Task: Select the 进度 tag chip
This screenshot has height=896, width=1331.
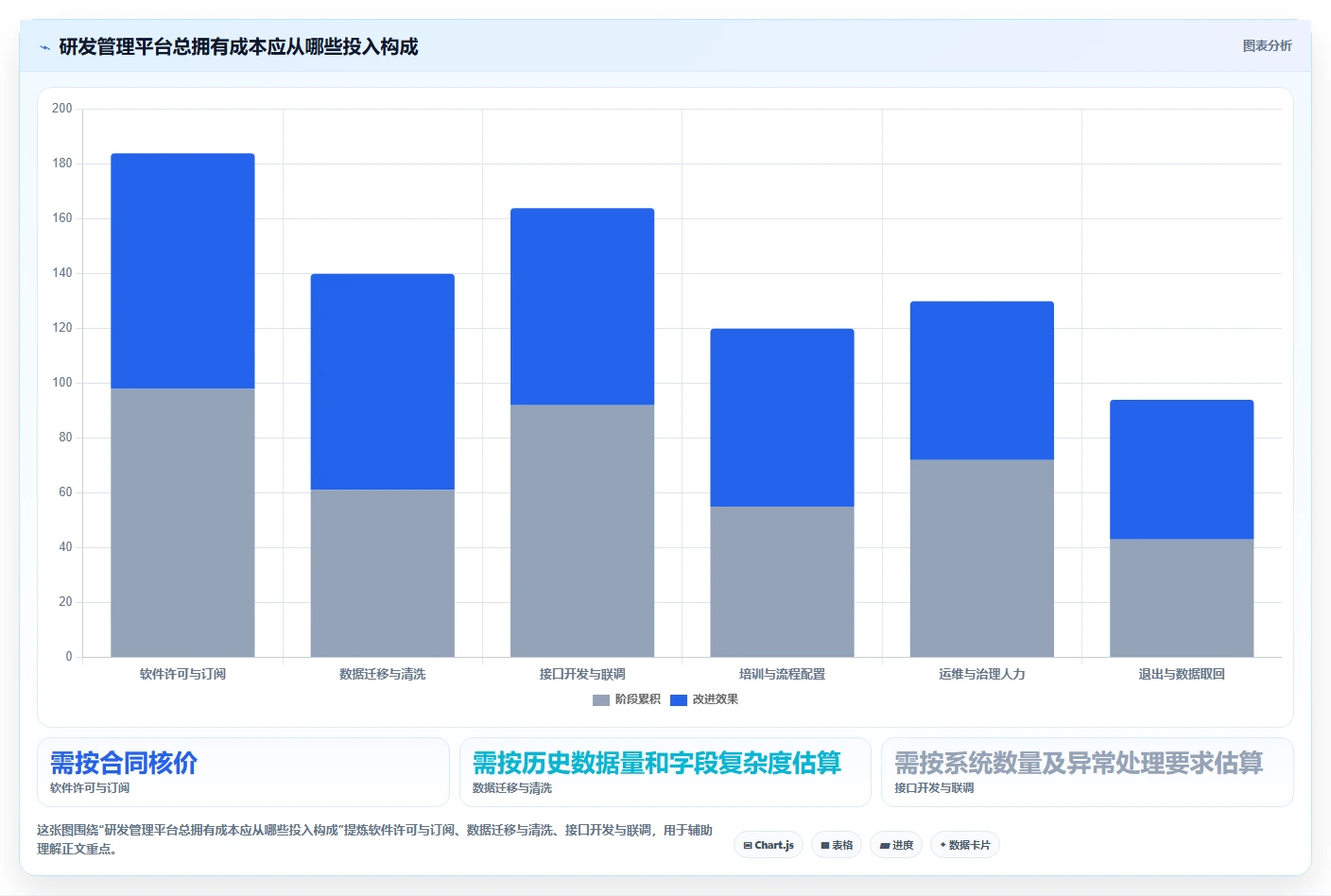Action: point(896,845)
